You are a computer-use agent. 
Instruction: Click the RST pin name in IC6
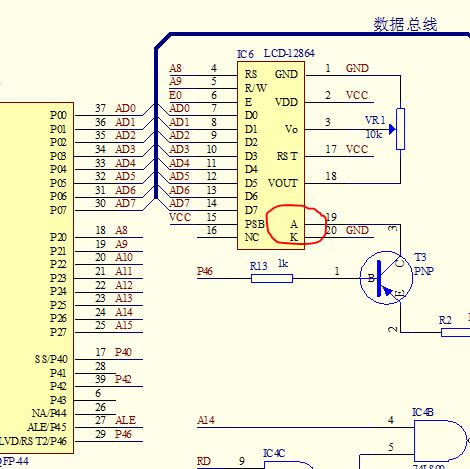[287, 156]
